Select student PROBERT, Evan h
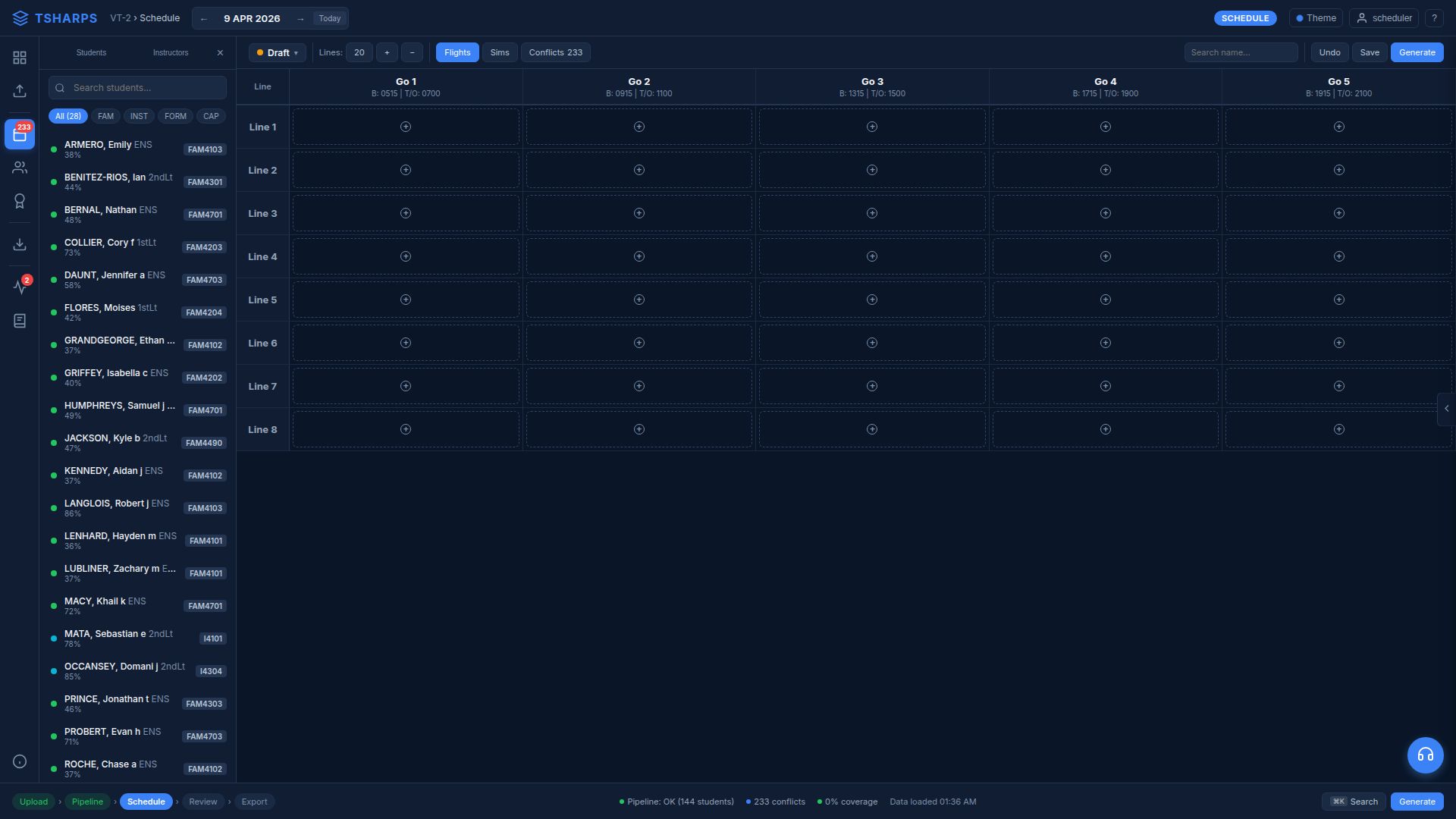Image resolution: width=1456 pixels, height=819 pixels. click(x=137, y=736)
